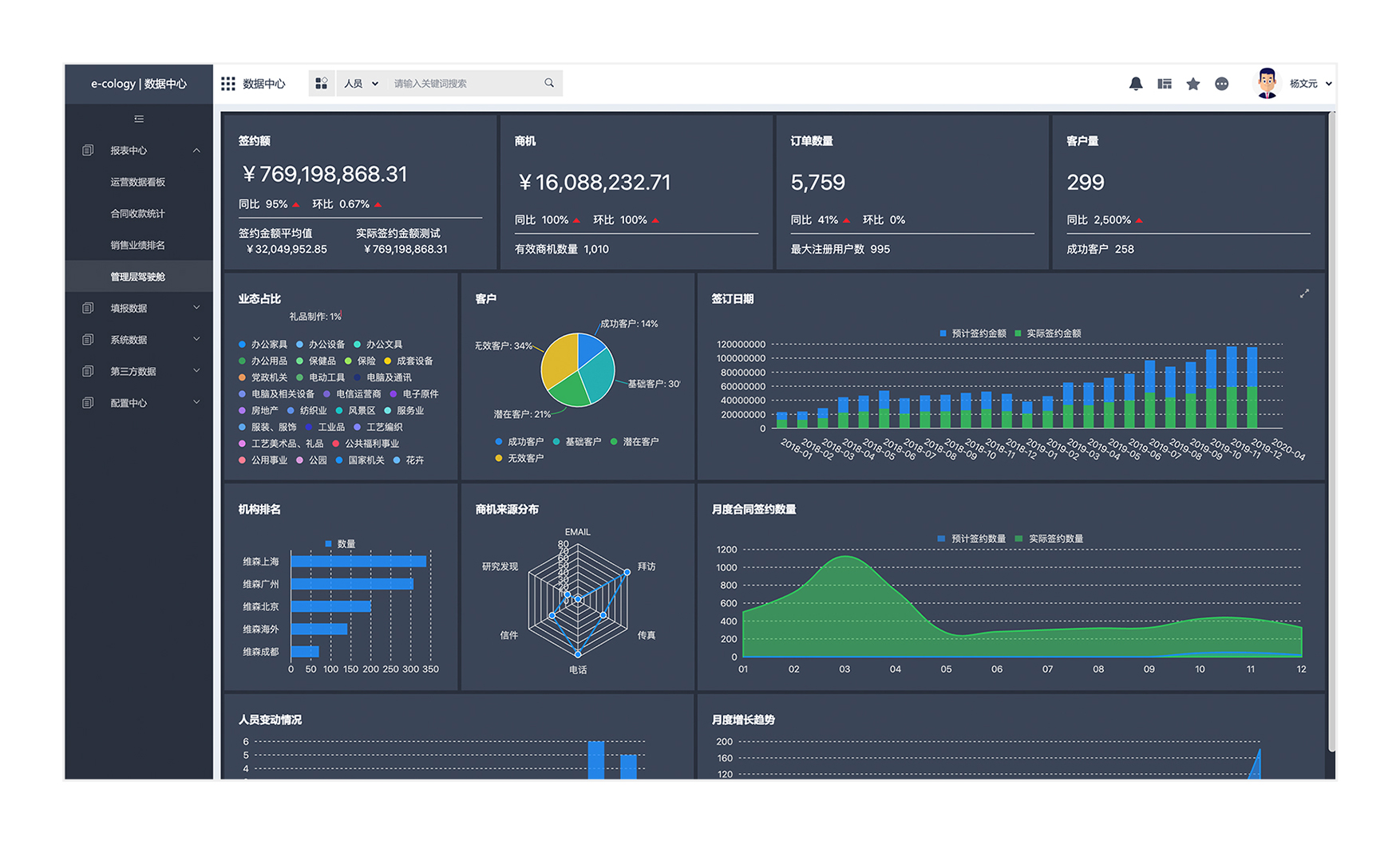1400x844 pixels.
Task: Open the nine-dot app grid icon
Action: [228, 84]
